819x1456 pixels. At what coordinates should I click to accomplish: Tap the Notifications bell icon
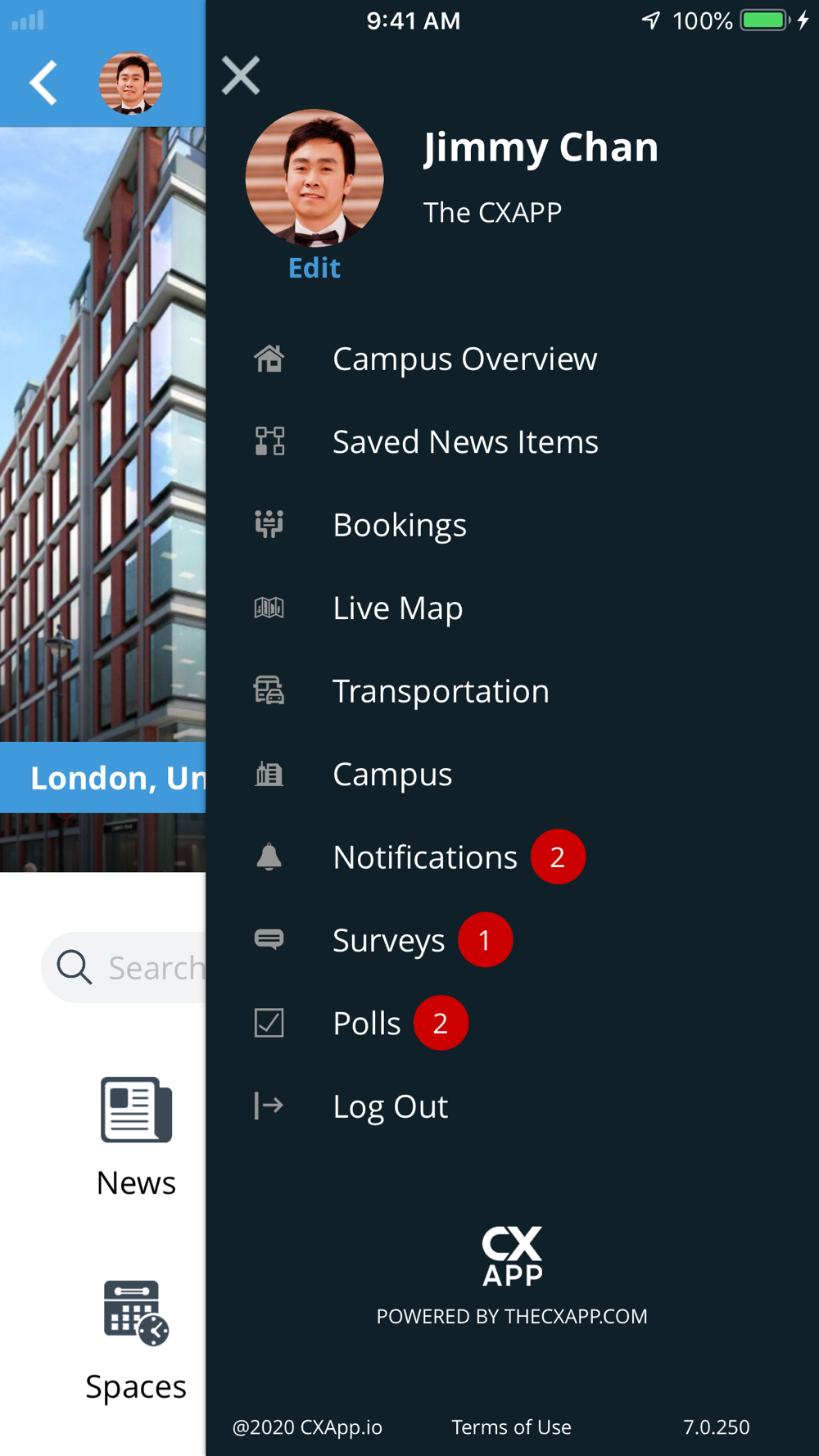click(x=269, y=857)
